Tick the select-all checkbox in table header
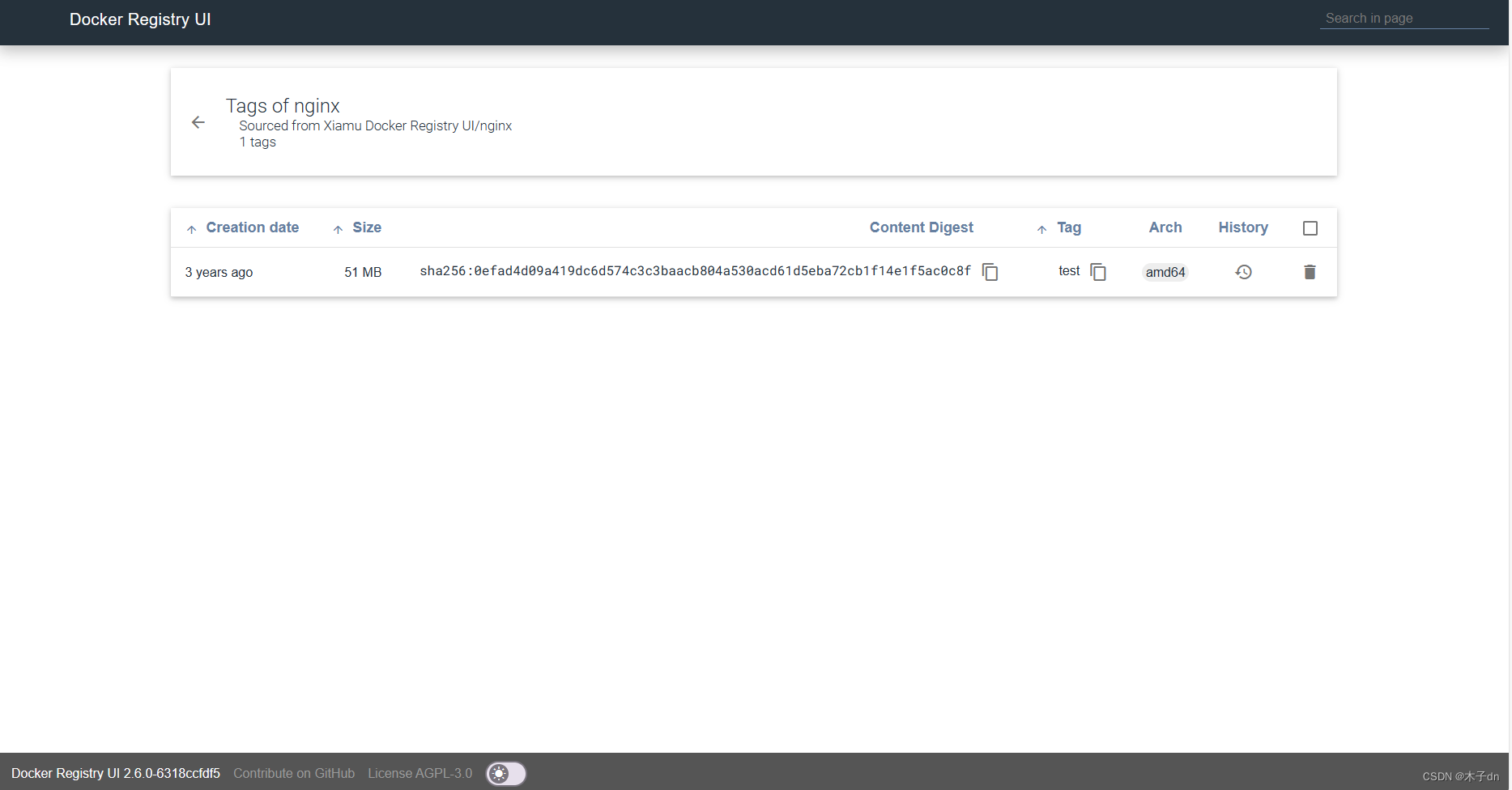The image size is (1512, 790). point(1310,228)
